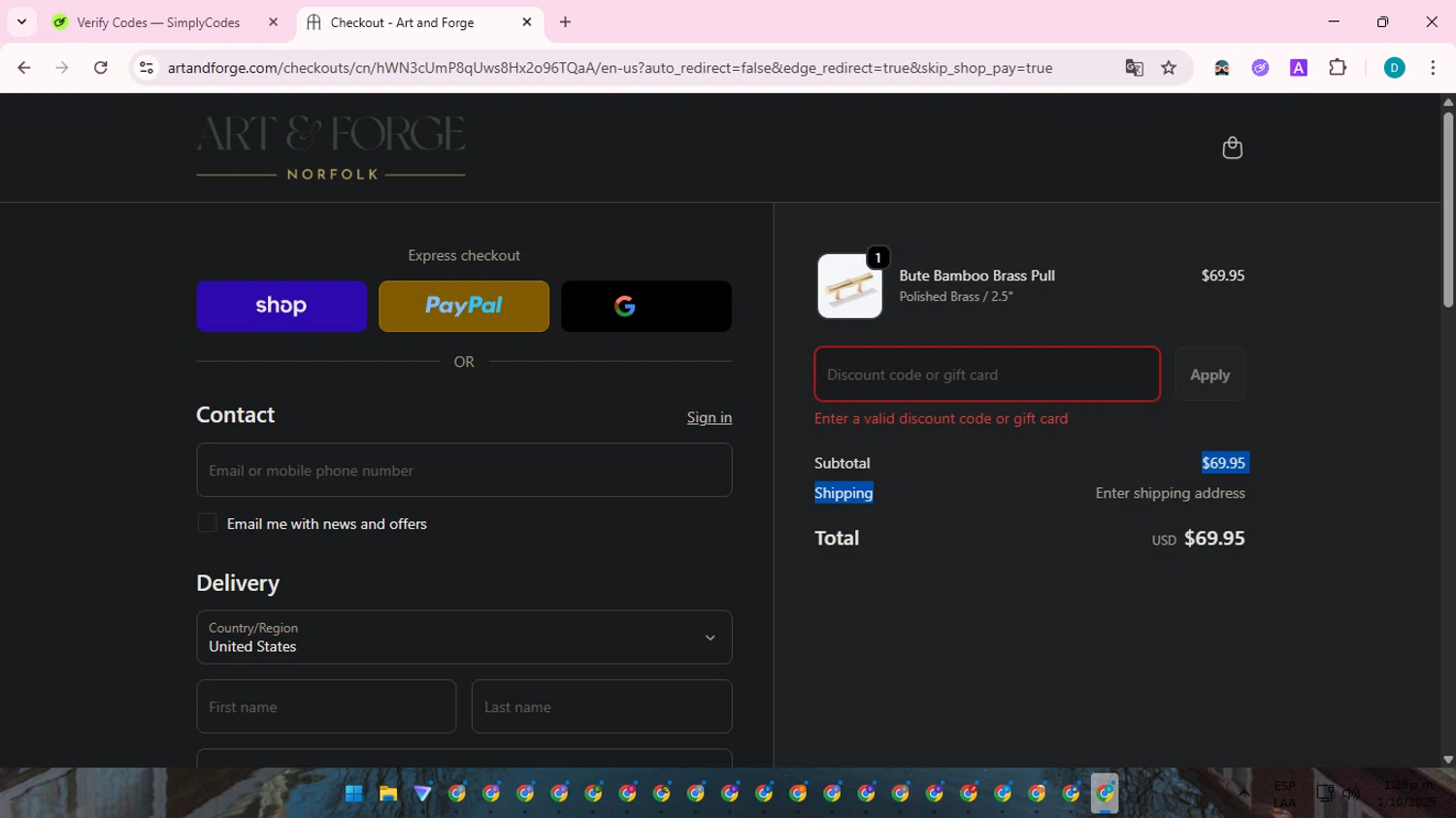
Task: Click the page vertical scrollbar thumb
Action: click(x=1447, y=209)
